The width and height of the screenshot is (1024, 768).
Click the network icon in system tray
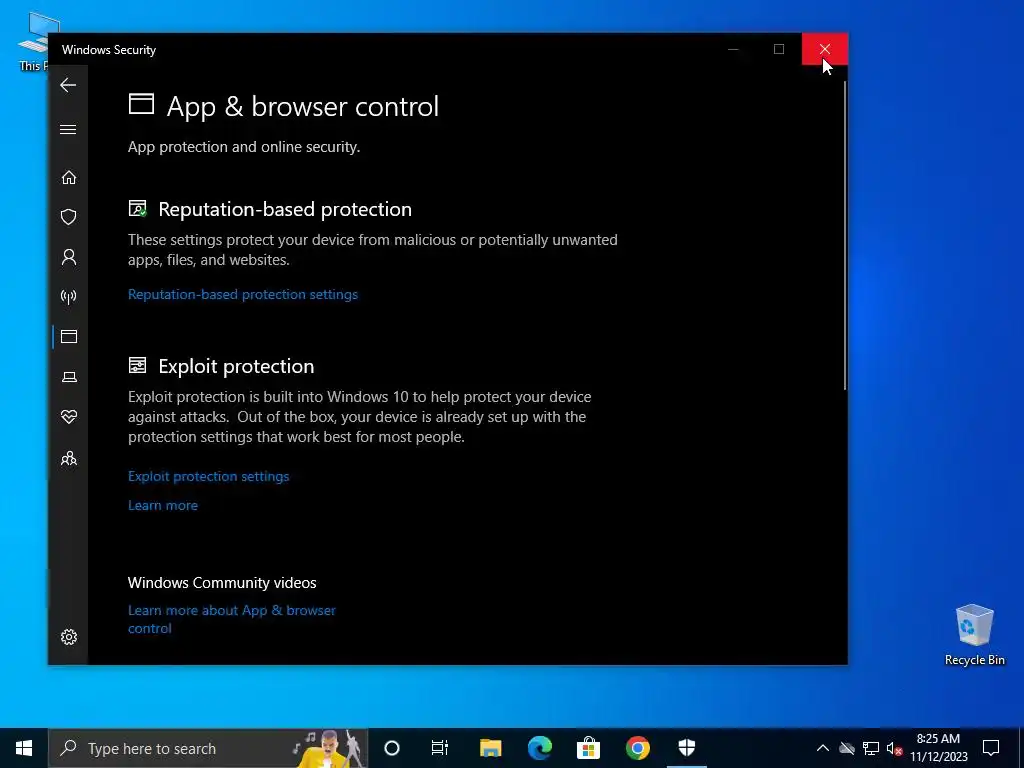[871, 748]
